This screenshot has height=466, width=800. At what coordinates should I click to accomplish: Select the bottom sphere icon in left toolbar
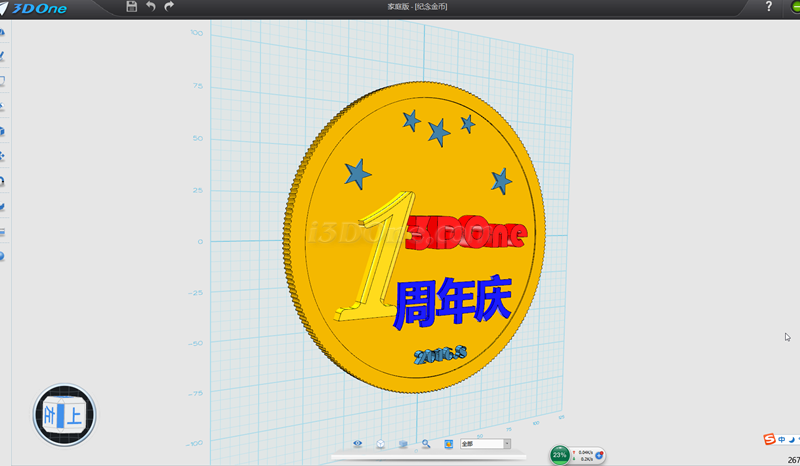(x=3, y=256)
